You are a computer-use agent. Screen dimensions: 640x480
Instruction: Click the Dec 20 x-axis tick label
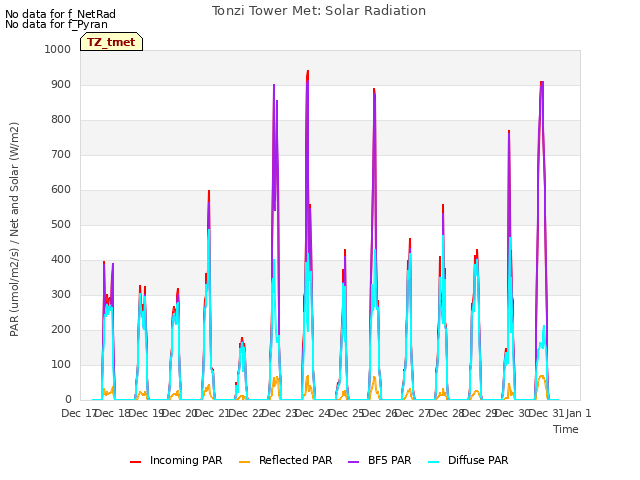pyautogui.click(x=180, y=413)
